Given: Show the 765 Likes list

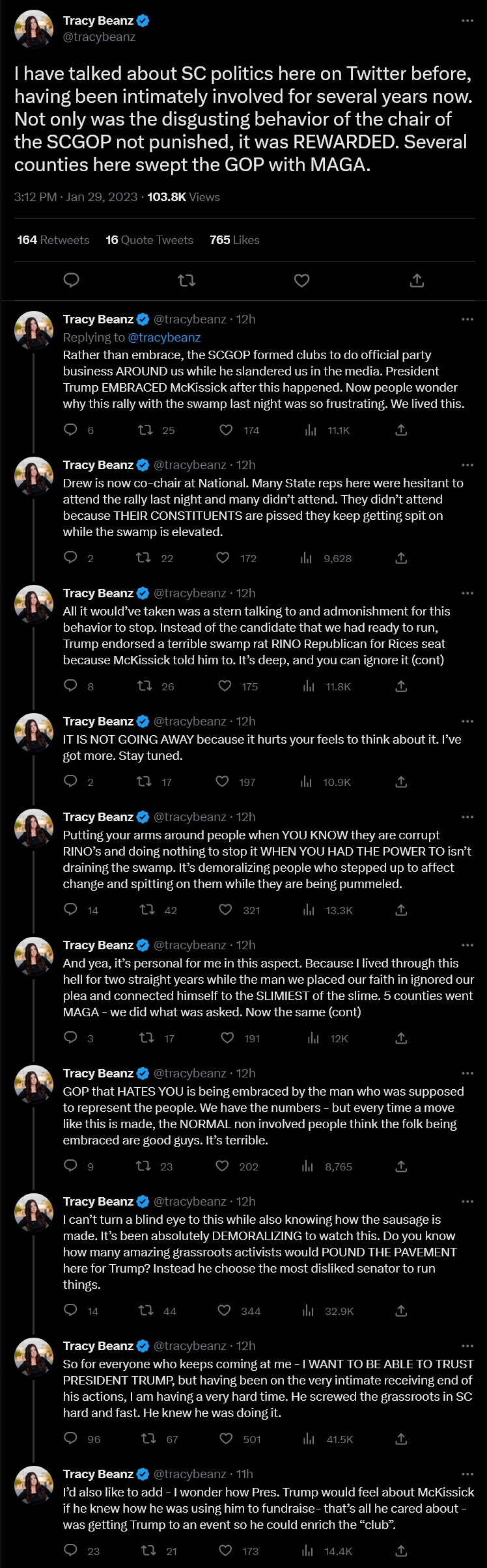Looking at the screenshot, I should tap(234, 240).
